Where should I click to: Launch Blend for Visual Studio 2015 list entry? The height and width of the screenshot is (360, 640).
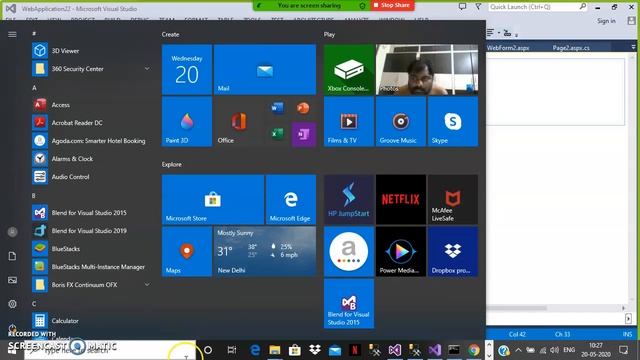point(91,213)
